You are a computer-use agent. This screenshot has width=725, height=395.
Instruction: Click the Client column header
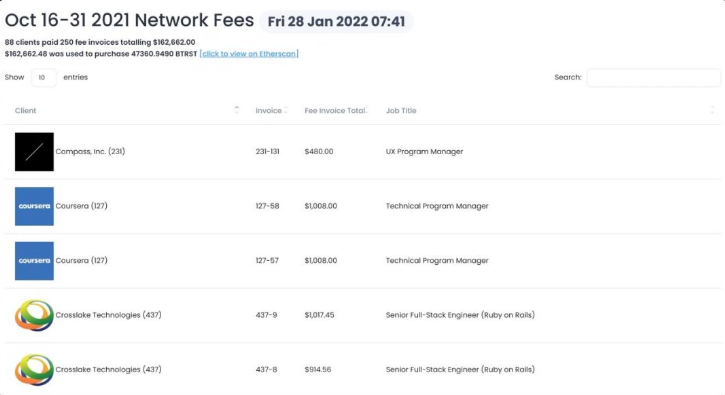pyautogui.click(x=25, y=111)
